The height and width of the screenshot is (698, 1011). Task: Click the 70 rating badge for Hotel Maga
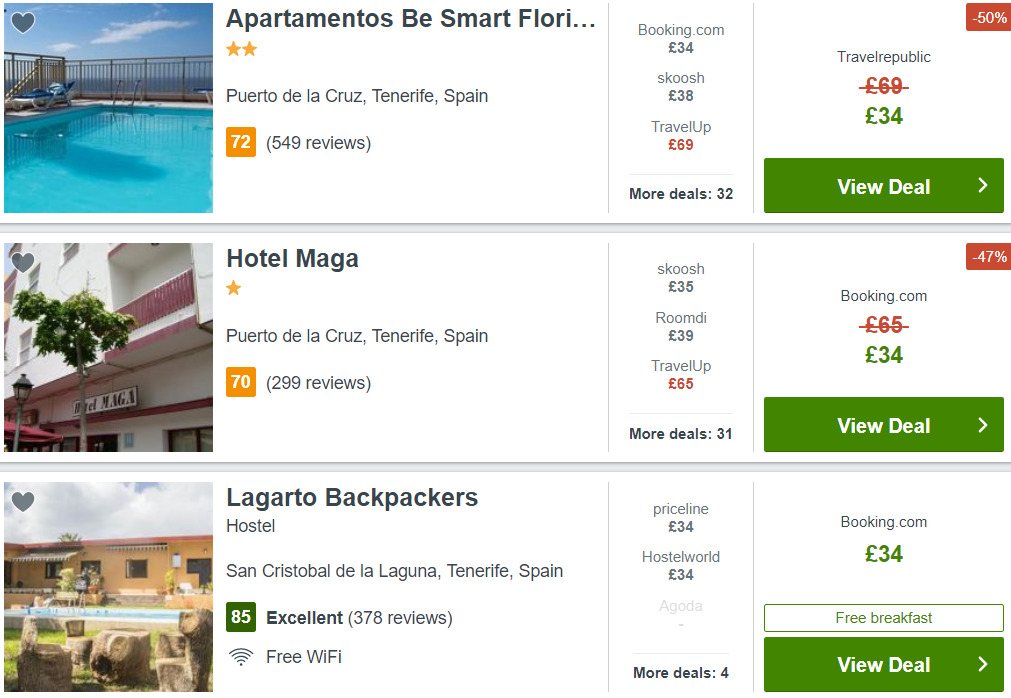tap(240, 382)
